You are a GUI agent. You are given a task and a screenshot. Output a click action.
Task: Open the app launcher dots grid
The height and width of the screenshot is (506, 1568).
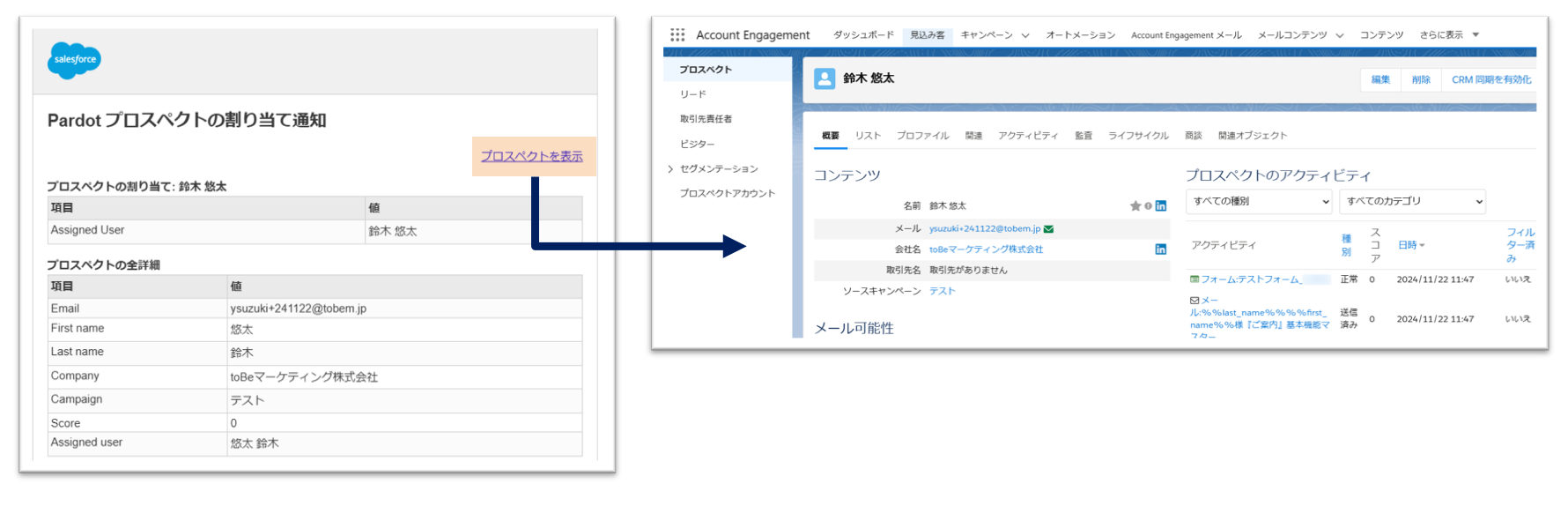[677, 35]
